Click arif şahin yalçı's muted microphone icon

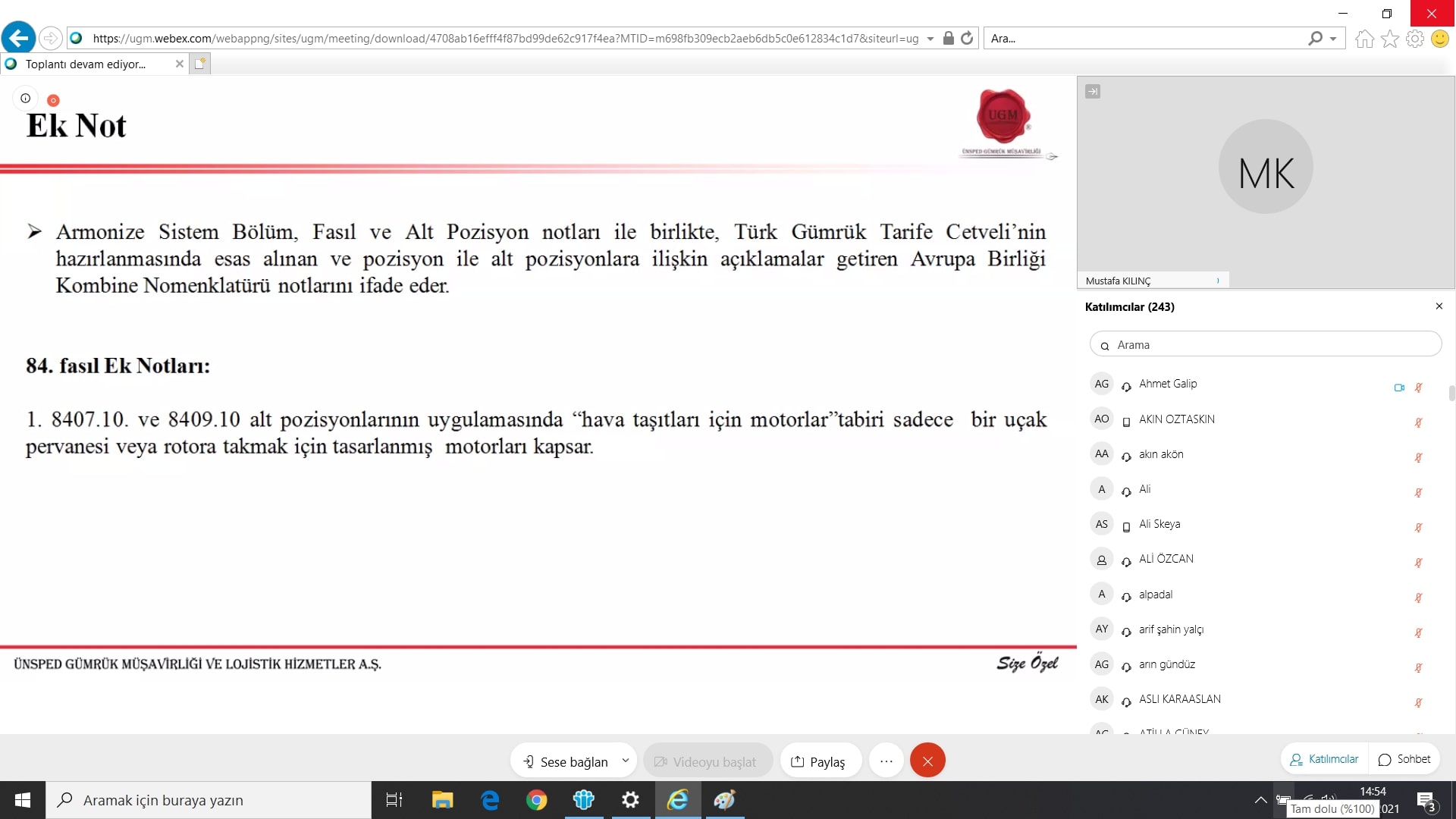pyautogui.click(x=1418, y=632)
